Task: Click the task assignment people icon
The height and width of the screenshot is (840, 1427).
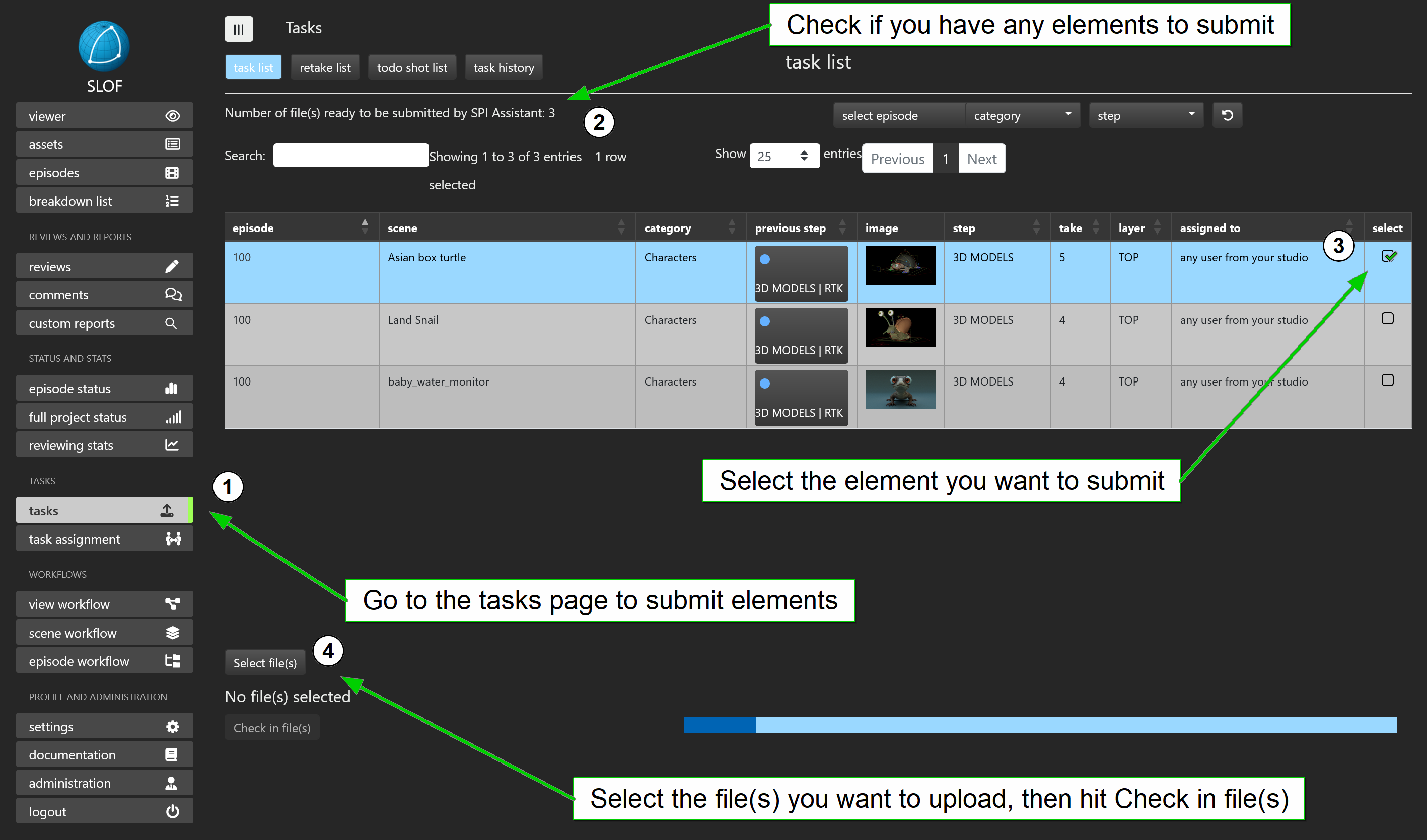Action: coord(173,539)
